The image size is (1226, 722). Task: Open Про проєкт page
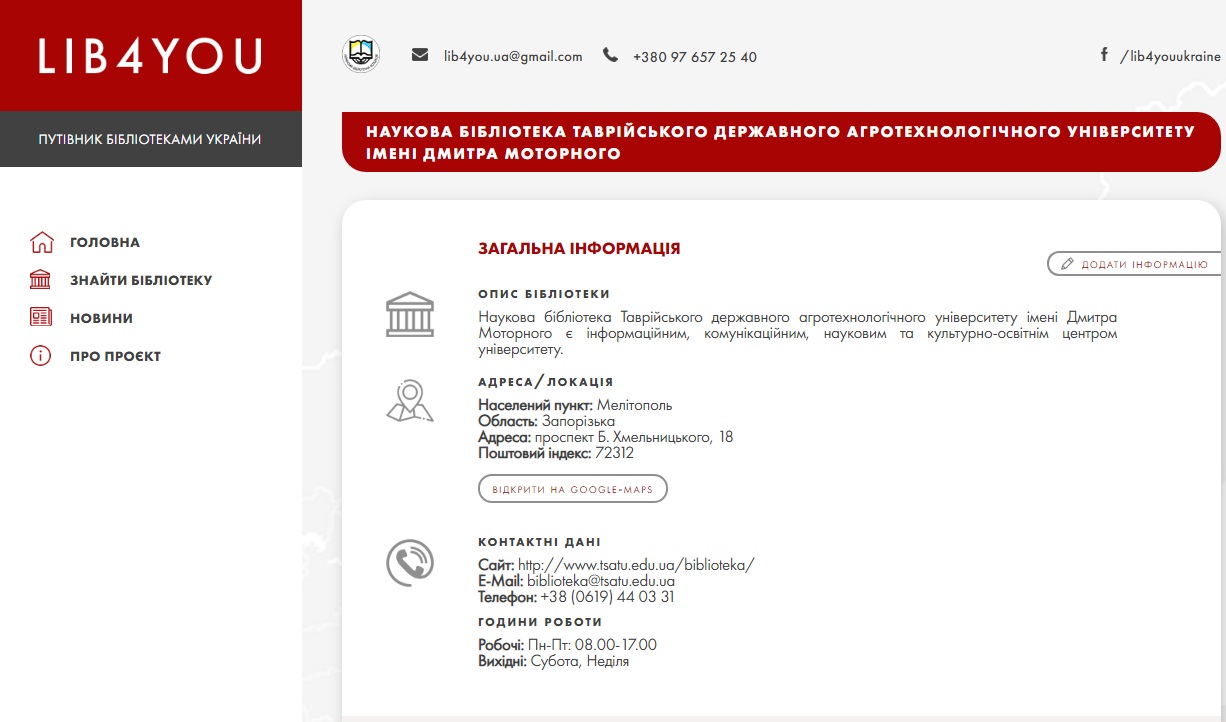pyautogui.click(x=115, y=356)
